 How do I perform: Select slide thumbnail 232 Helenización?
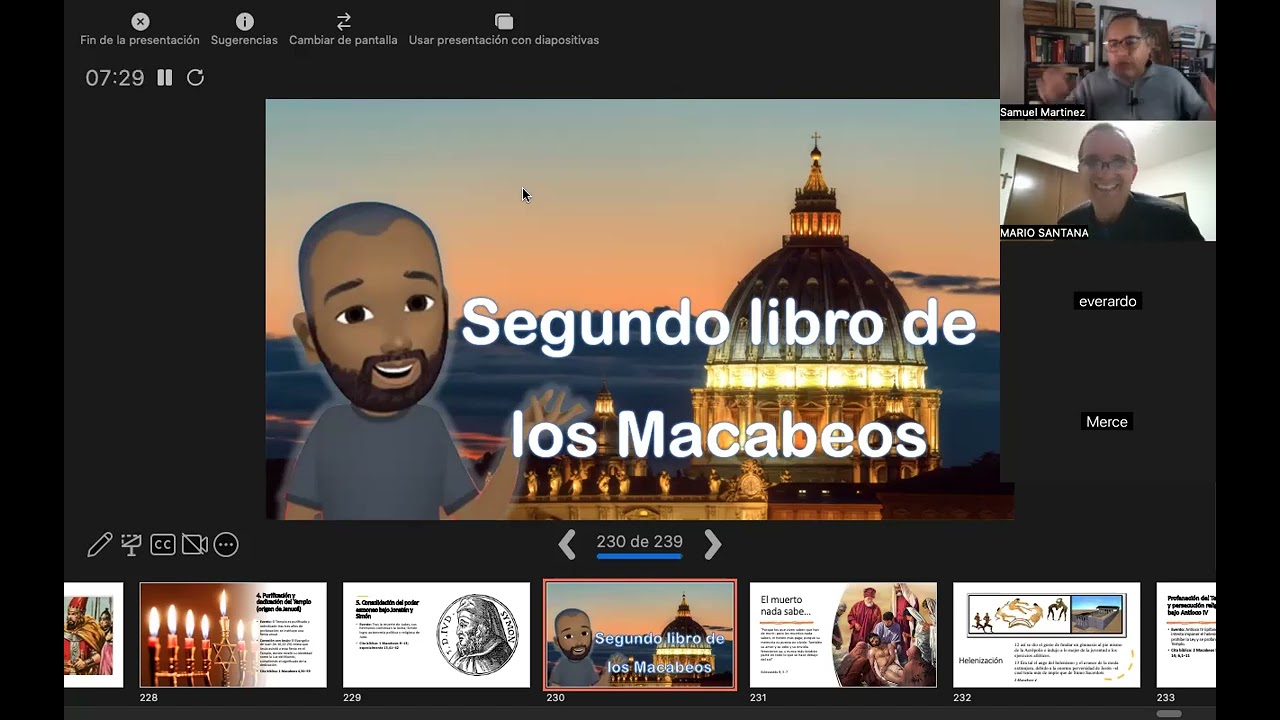click(x=1046, y=635)
